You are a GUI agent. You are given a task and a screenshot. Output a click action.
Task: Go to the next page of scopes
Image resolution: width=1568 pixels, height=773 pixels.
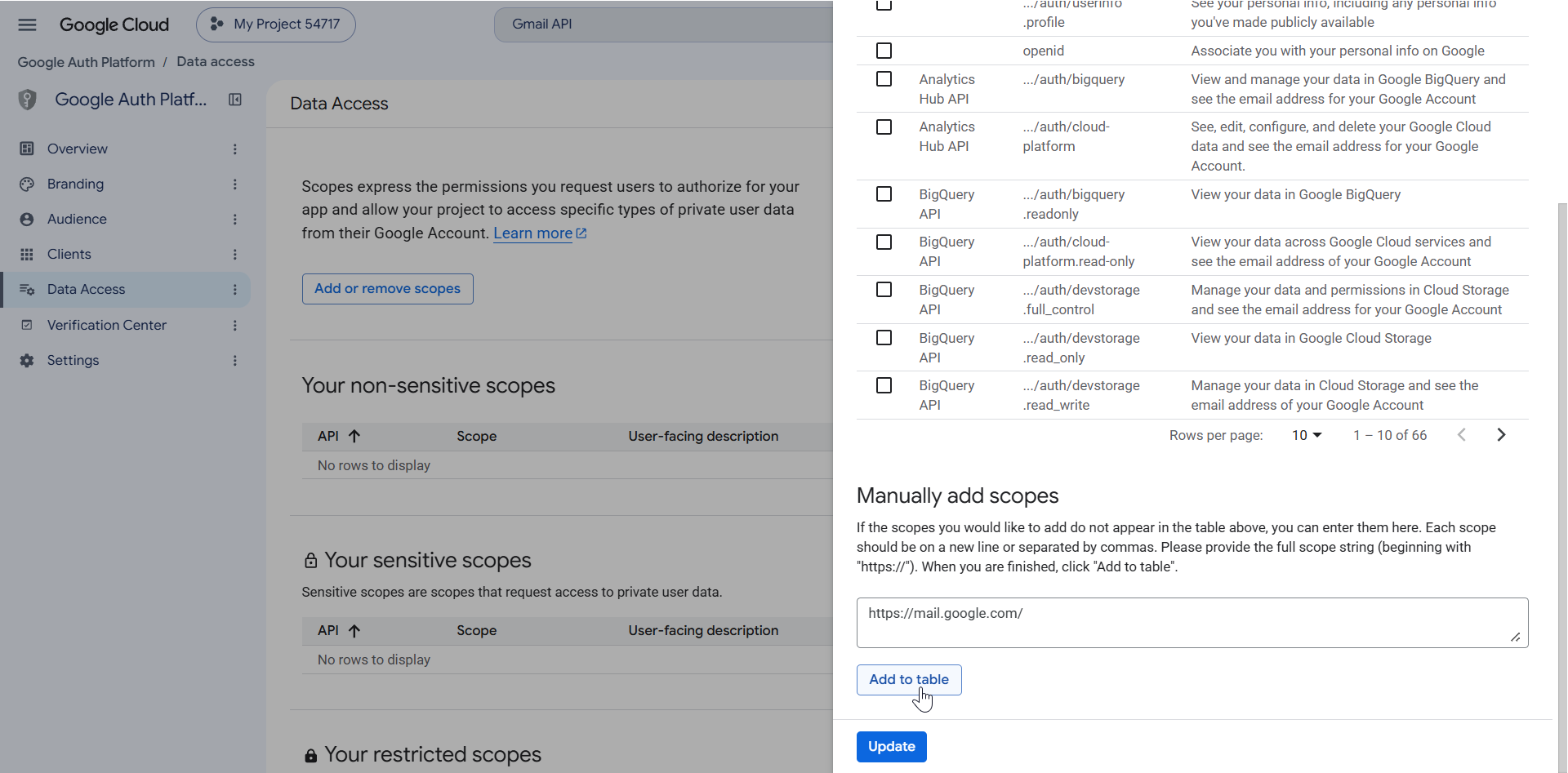pos(1501,435)
